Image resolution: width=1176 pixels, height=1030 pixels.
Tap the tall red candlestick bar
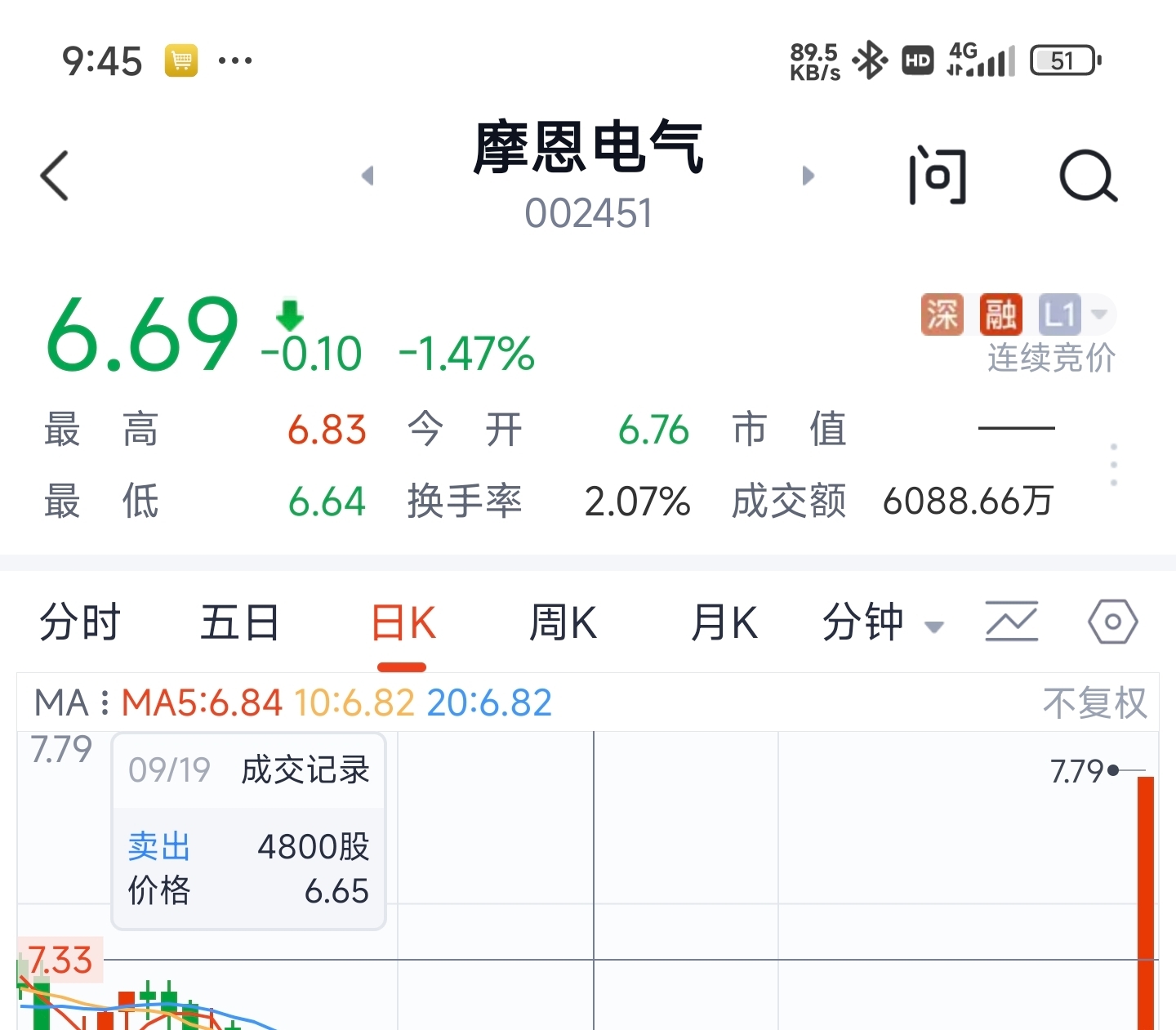coord(1146,903)
